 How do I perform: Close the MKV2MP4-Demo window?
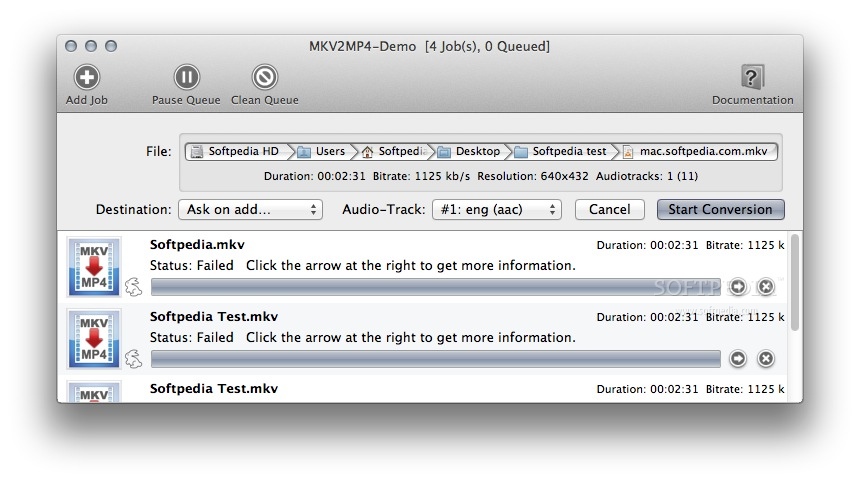(71, 46)
